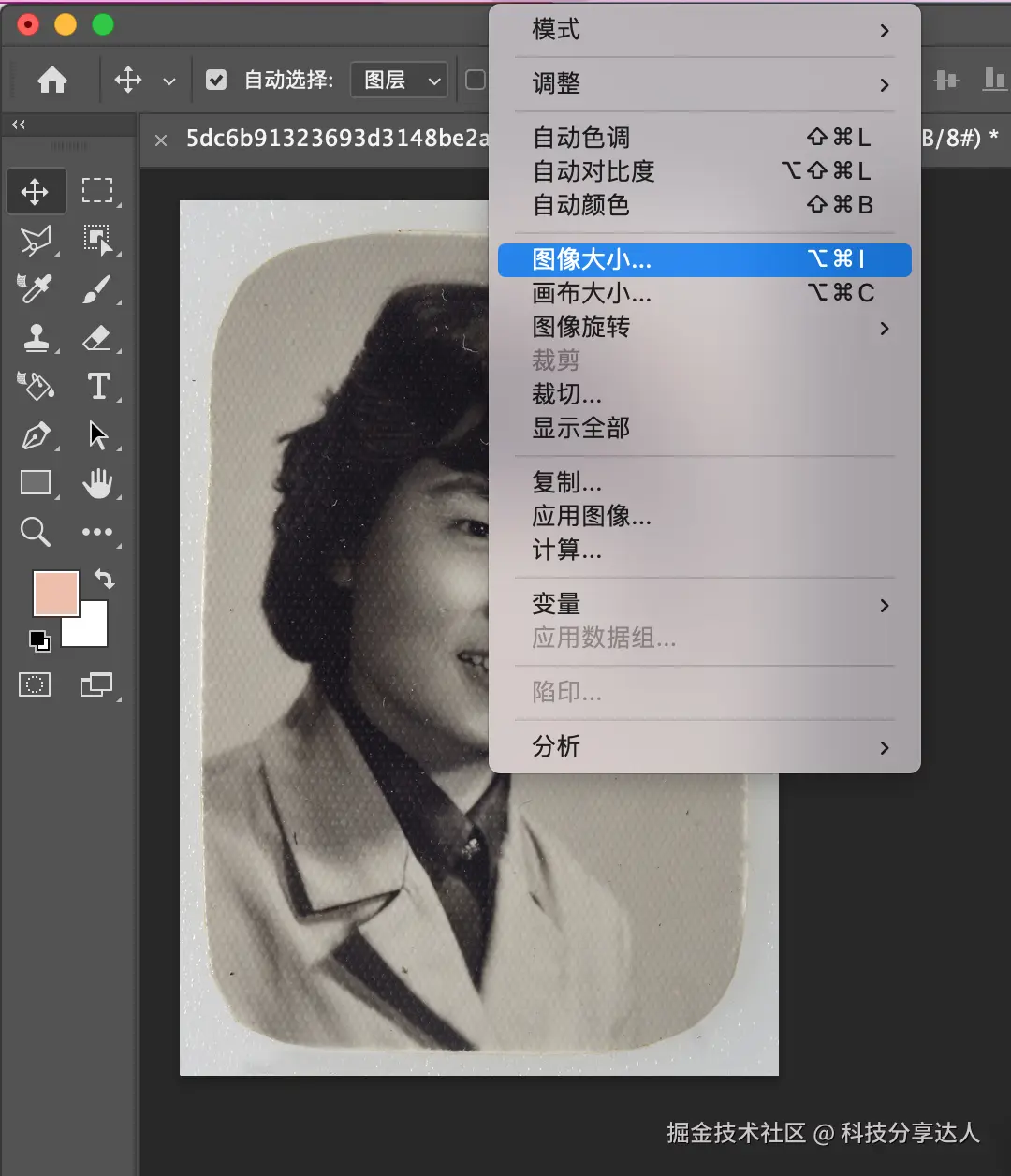Open the extra tools ellipsis menu
Viewport: 1011px width, 1176px height.
tap(99, 532)
